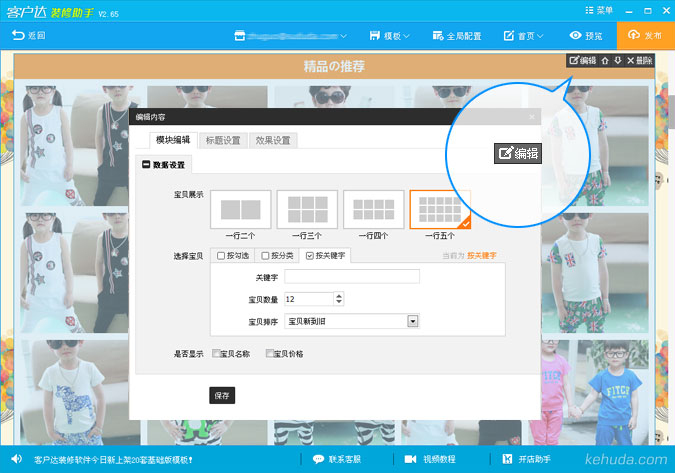
Task: Select the five-per-row layout thumbnail
Action: coord(440,209)
